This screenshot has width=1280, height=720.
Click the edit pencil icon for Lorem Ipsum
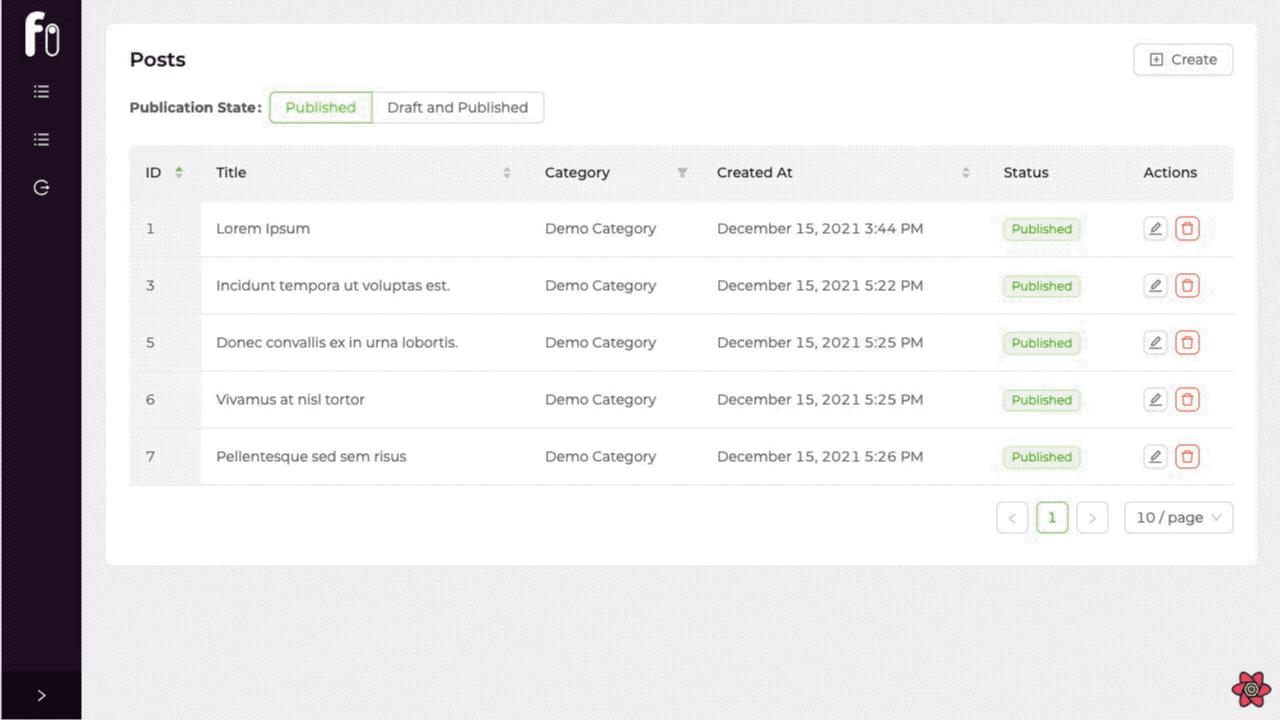[1155, 229]
